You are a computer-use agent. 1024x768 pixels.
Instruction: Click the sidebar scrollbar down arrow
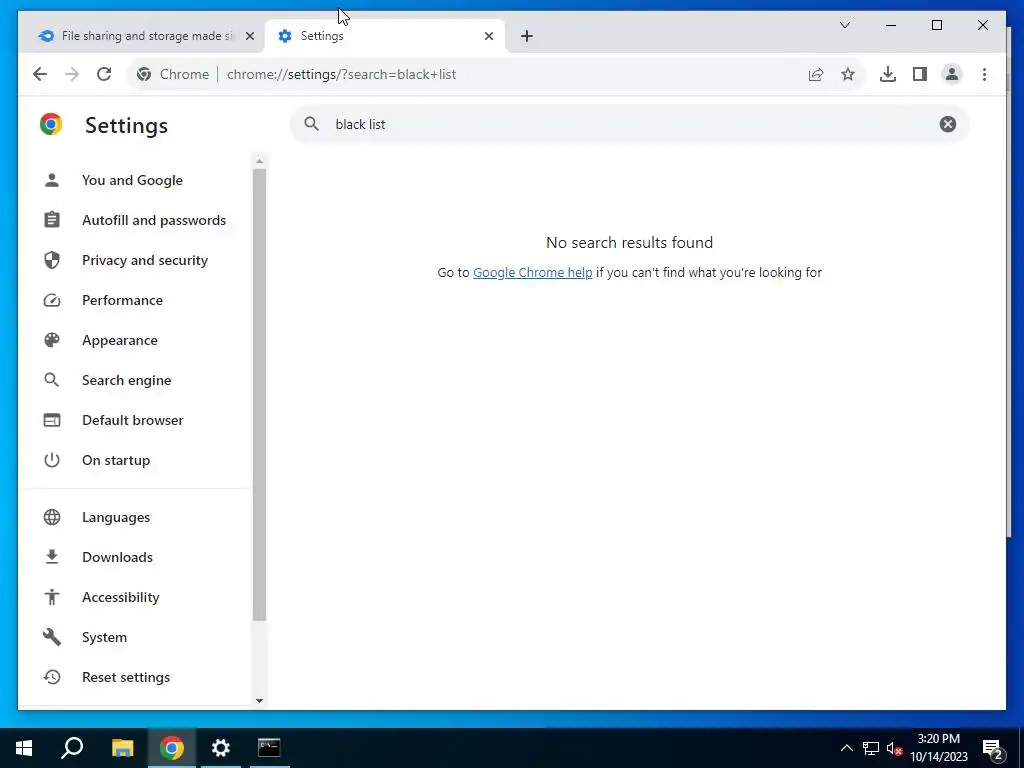pos(259,701)
